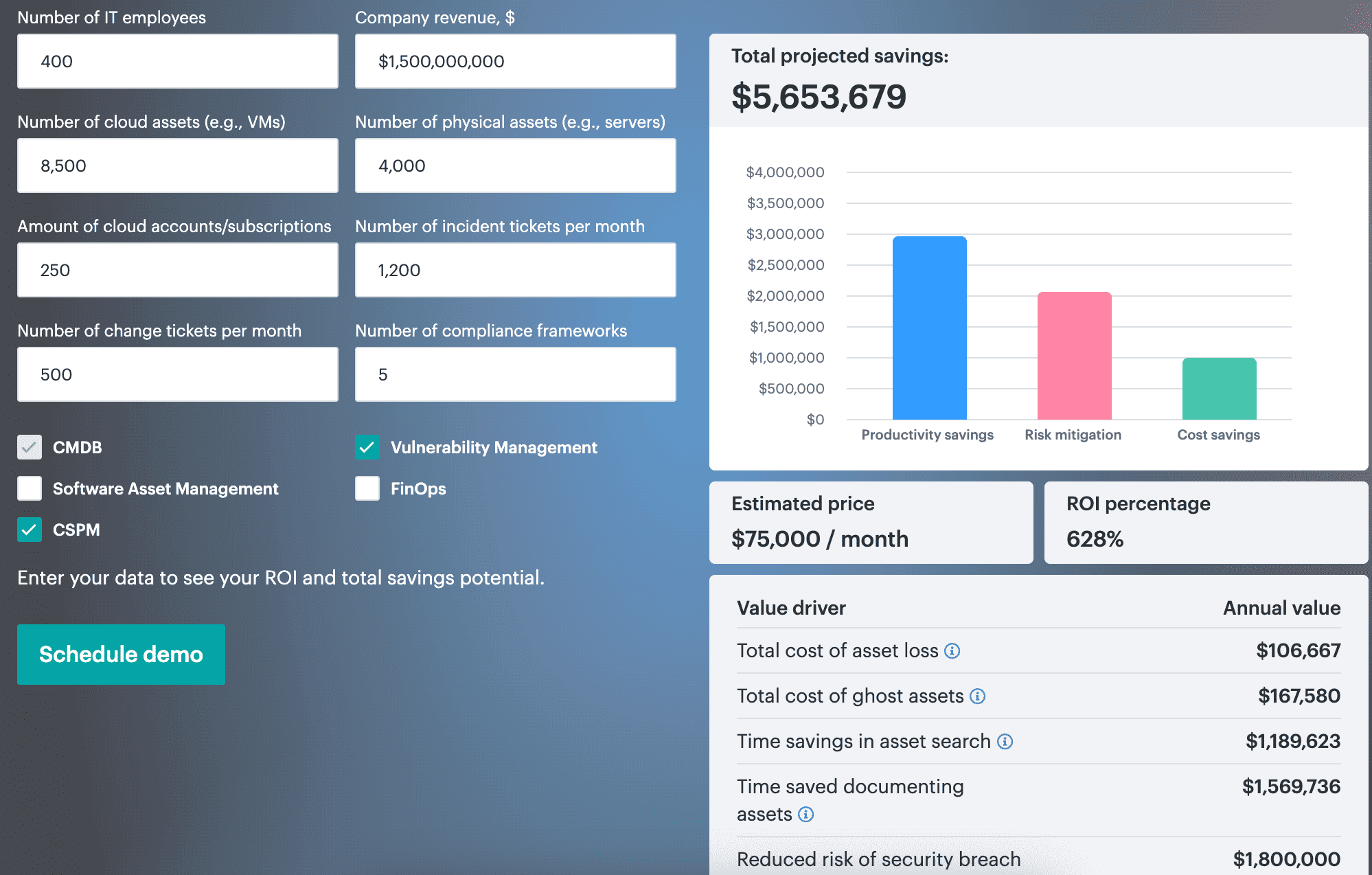Enable the FinOps checkbox

tap(367, 488)
